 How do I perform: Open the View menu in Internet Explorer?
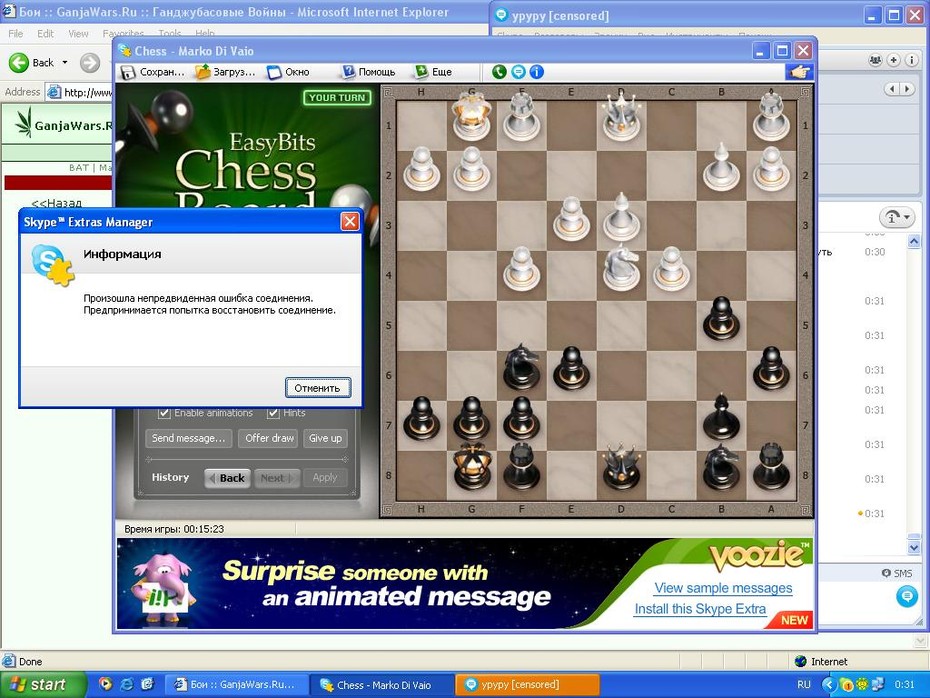coord(78,34)
